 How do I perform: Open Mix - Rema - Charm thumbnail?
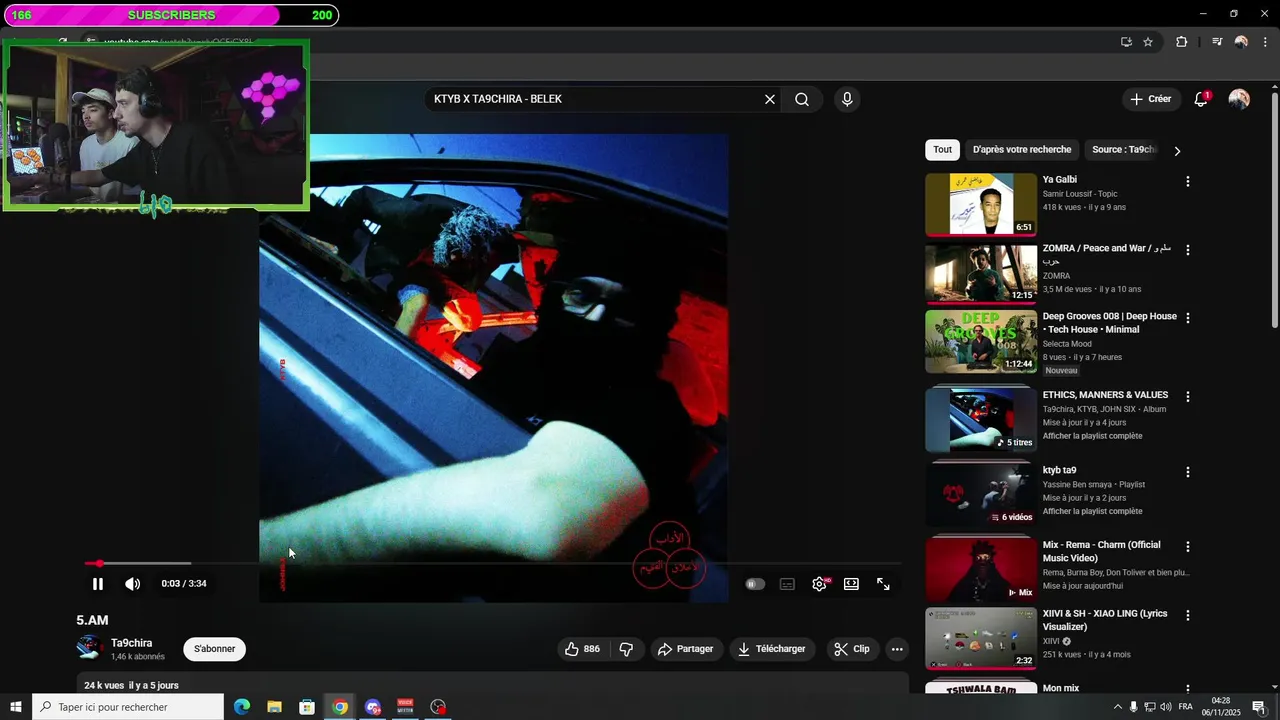(981, 570)
